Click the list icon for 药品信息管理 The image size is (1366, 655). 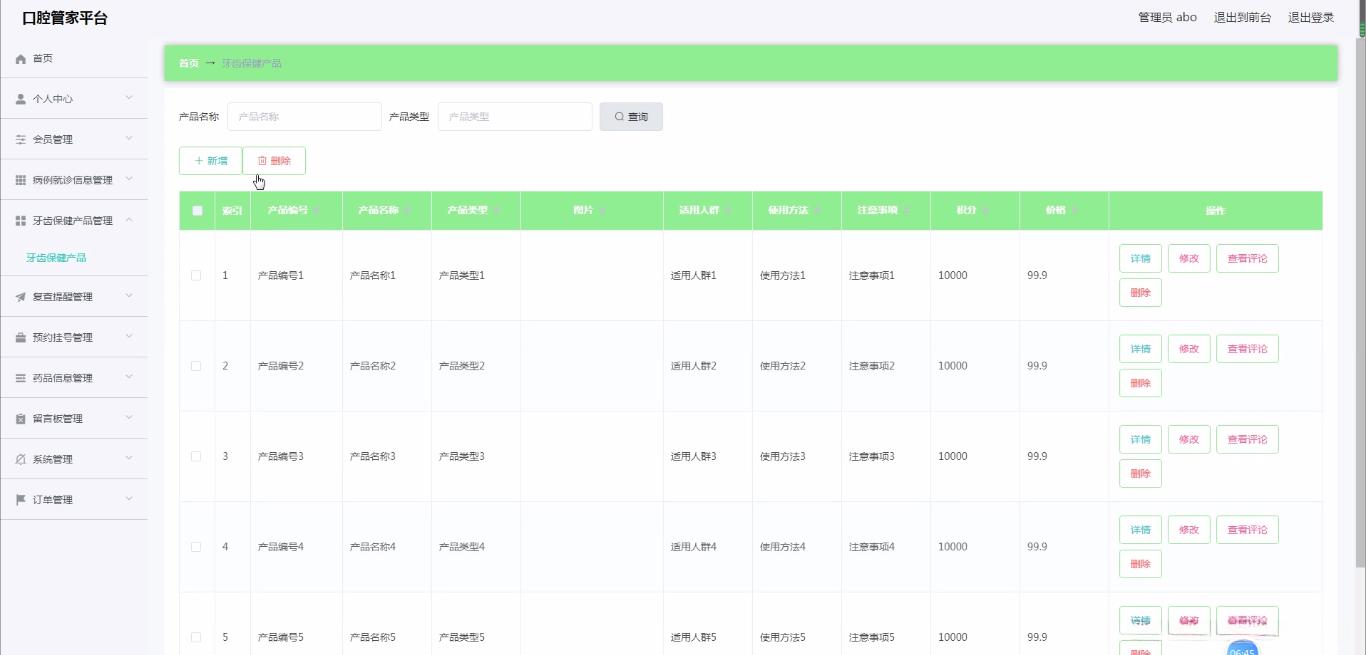click(21, 378)
